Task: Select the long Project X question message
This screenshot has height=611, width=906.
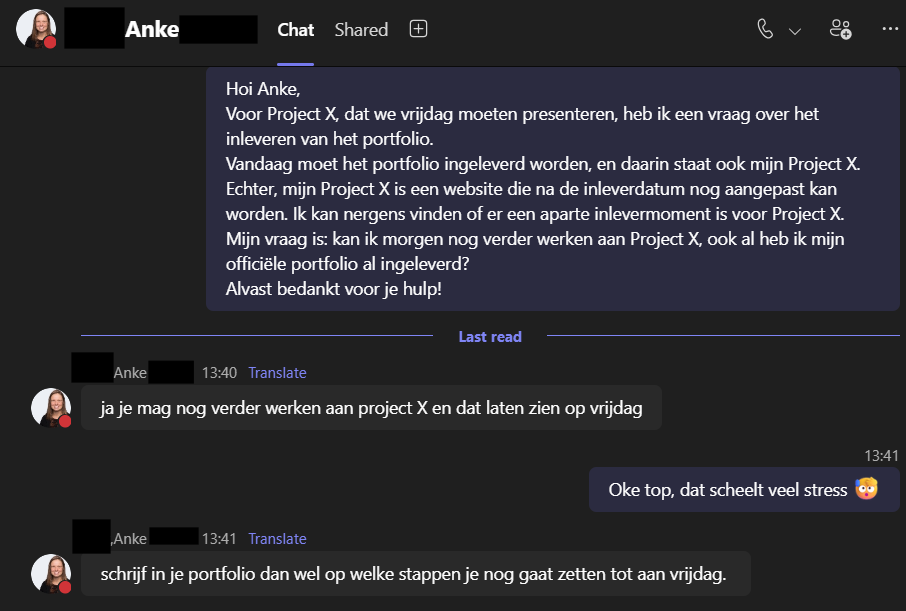Action: [552, 189]
